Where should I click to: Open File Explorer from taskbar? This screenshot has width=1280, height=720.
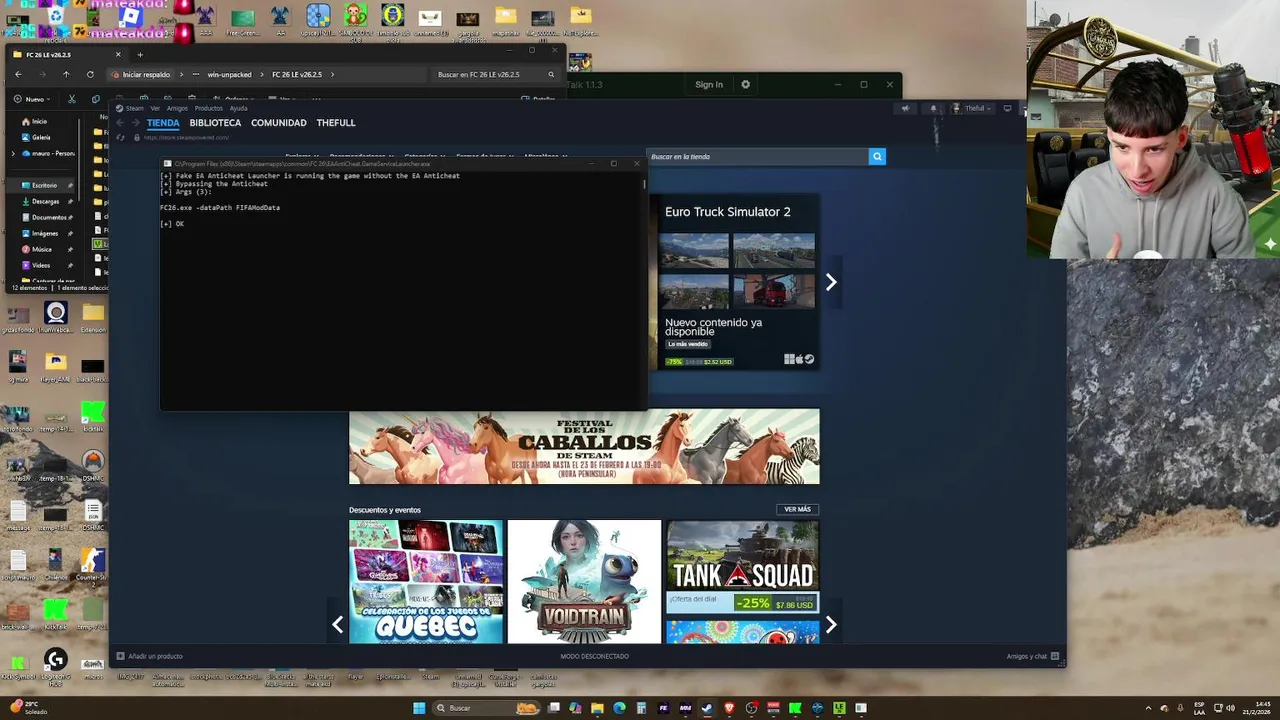(x=597, y=708)
